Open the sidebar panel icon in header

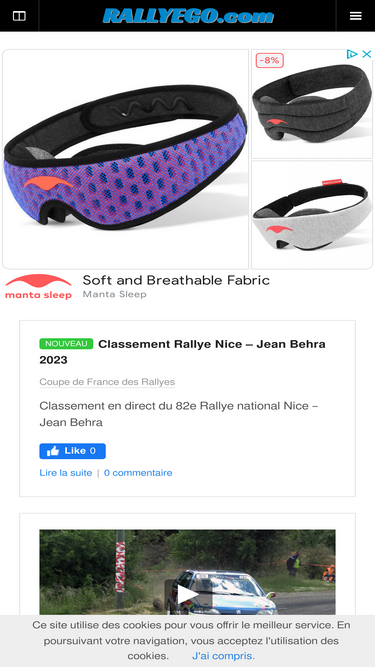(x=19, y=16)
